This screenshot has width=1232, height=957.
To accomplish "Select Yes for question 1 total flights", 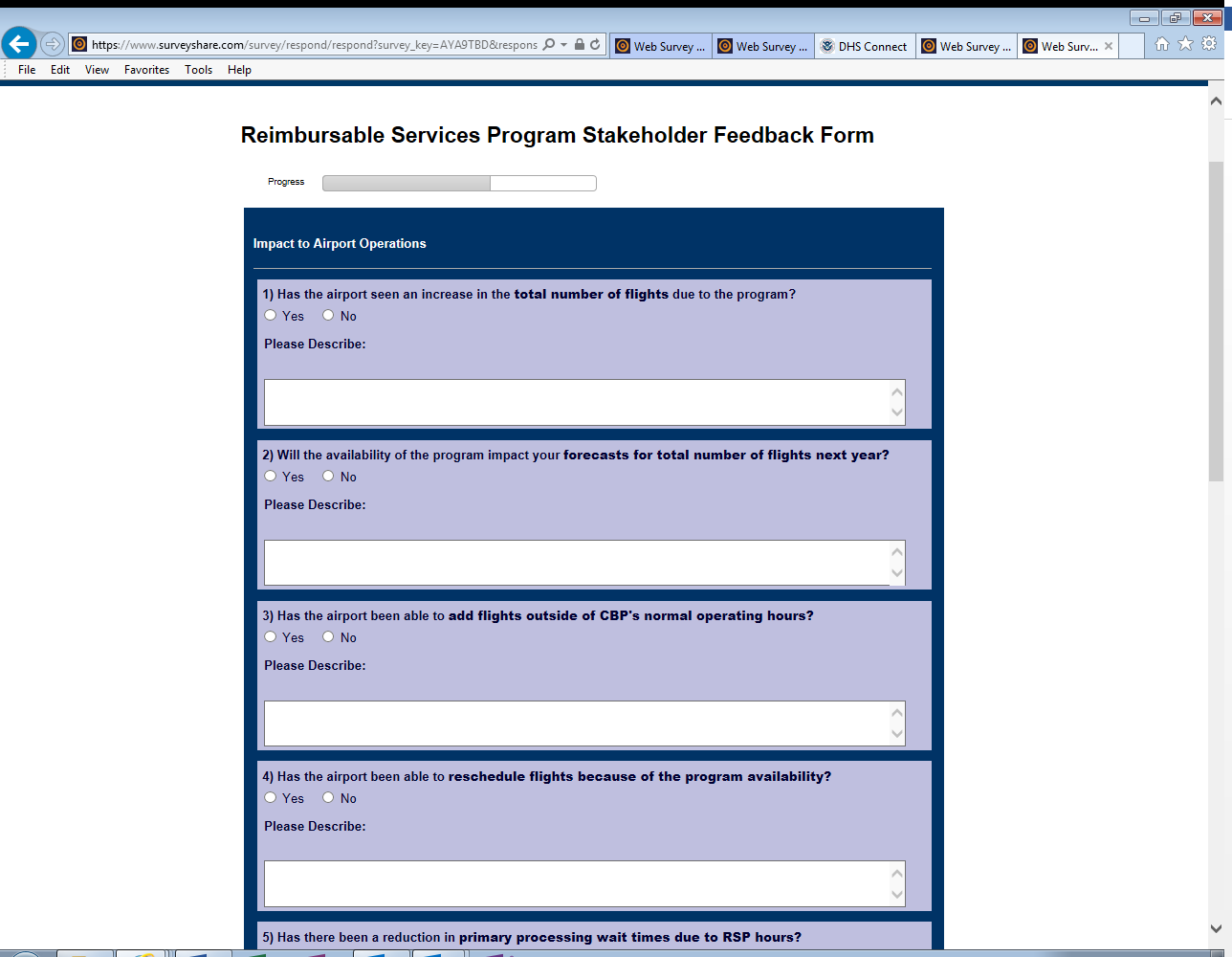I will (271, 316).
